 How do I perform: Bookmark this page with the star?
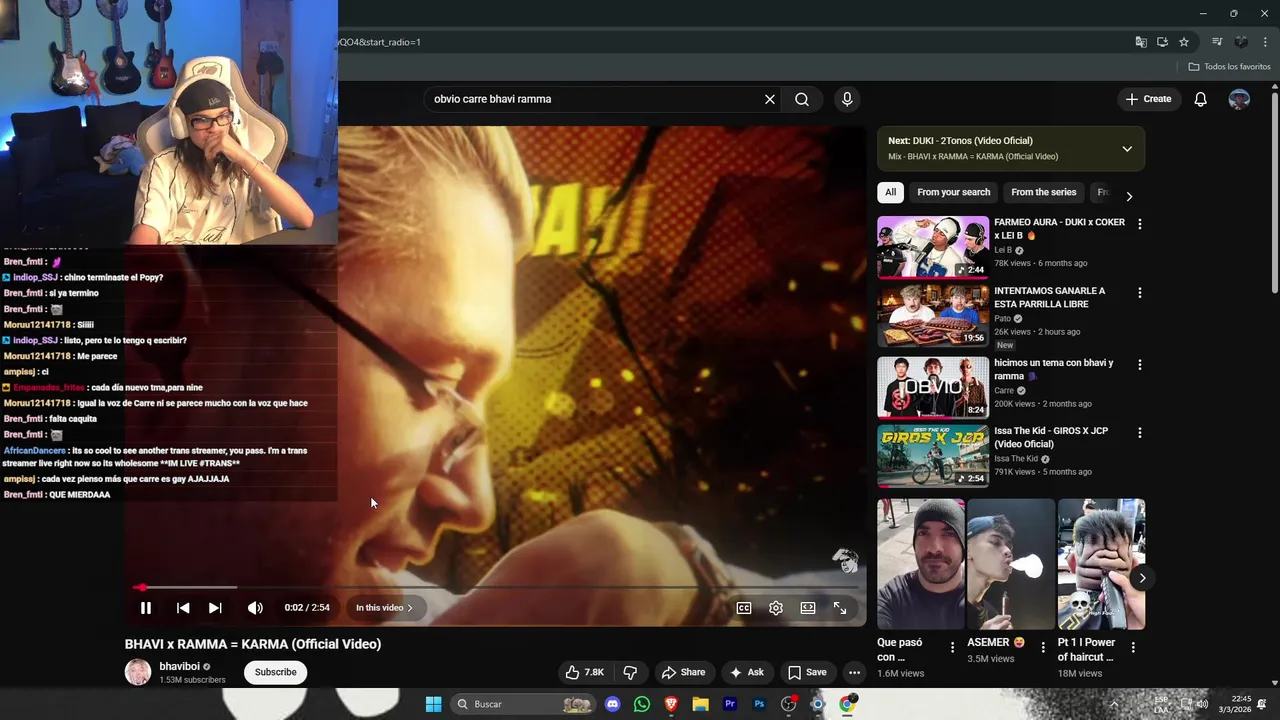1184,42
